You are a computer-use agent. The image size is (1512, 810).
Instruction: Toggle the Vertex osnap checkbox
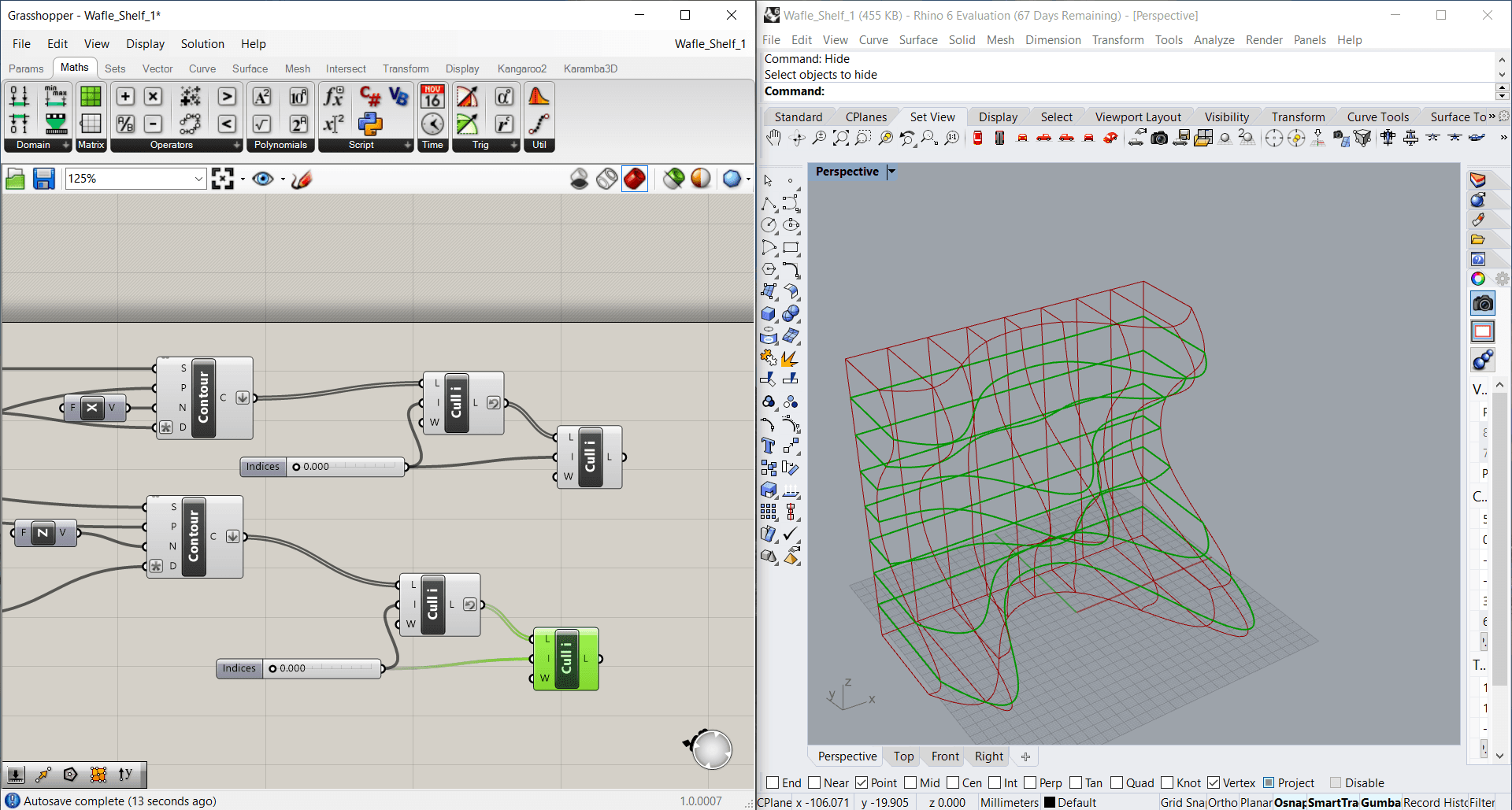1214,782
